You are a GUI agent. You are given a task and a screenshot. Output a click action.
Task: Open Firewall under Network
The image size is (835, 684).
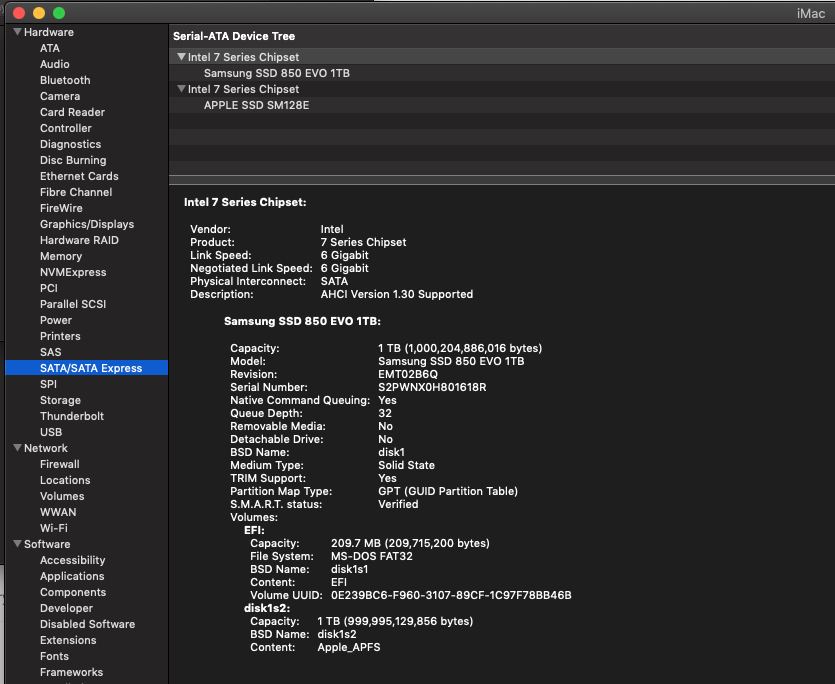click(60, 463)
